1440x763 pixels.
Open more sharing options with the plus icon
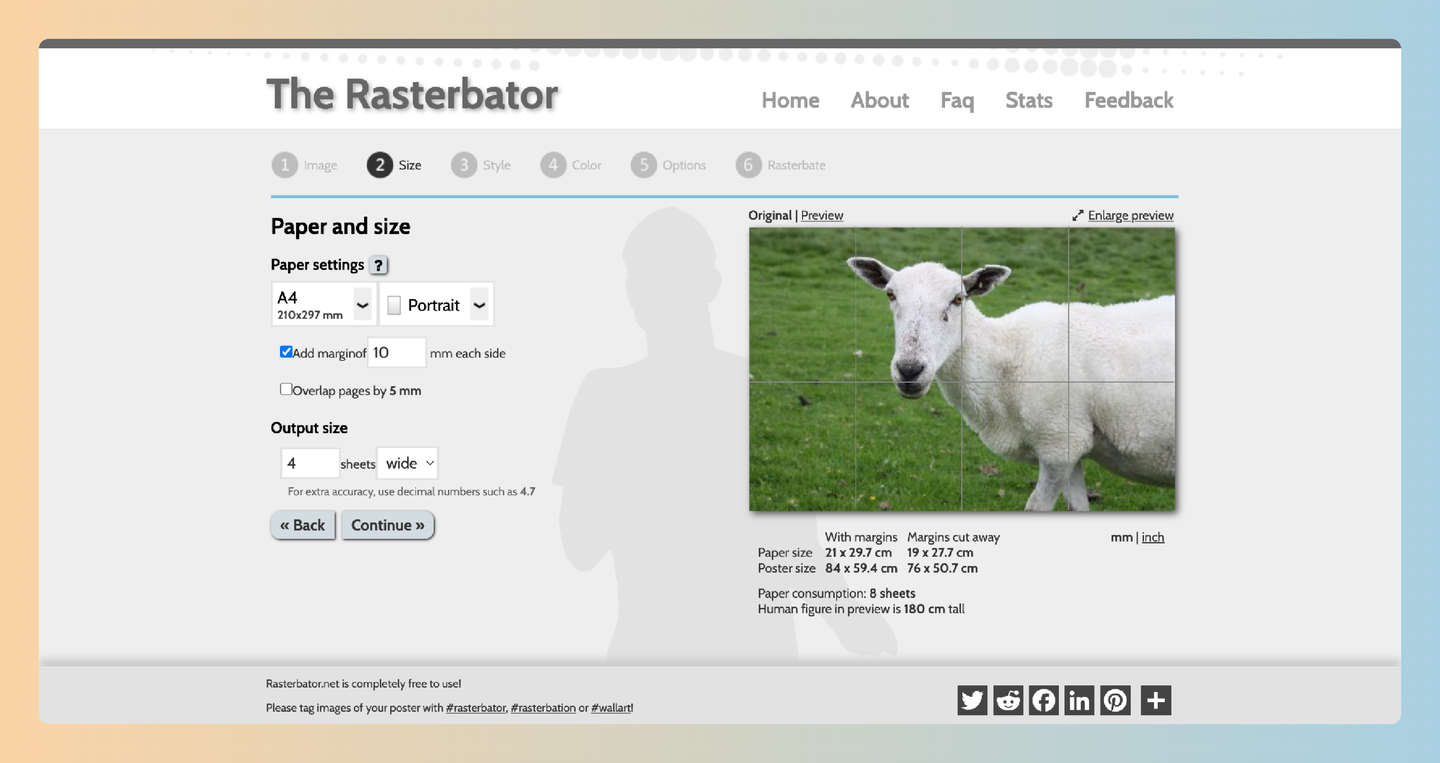[1155, 700]
